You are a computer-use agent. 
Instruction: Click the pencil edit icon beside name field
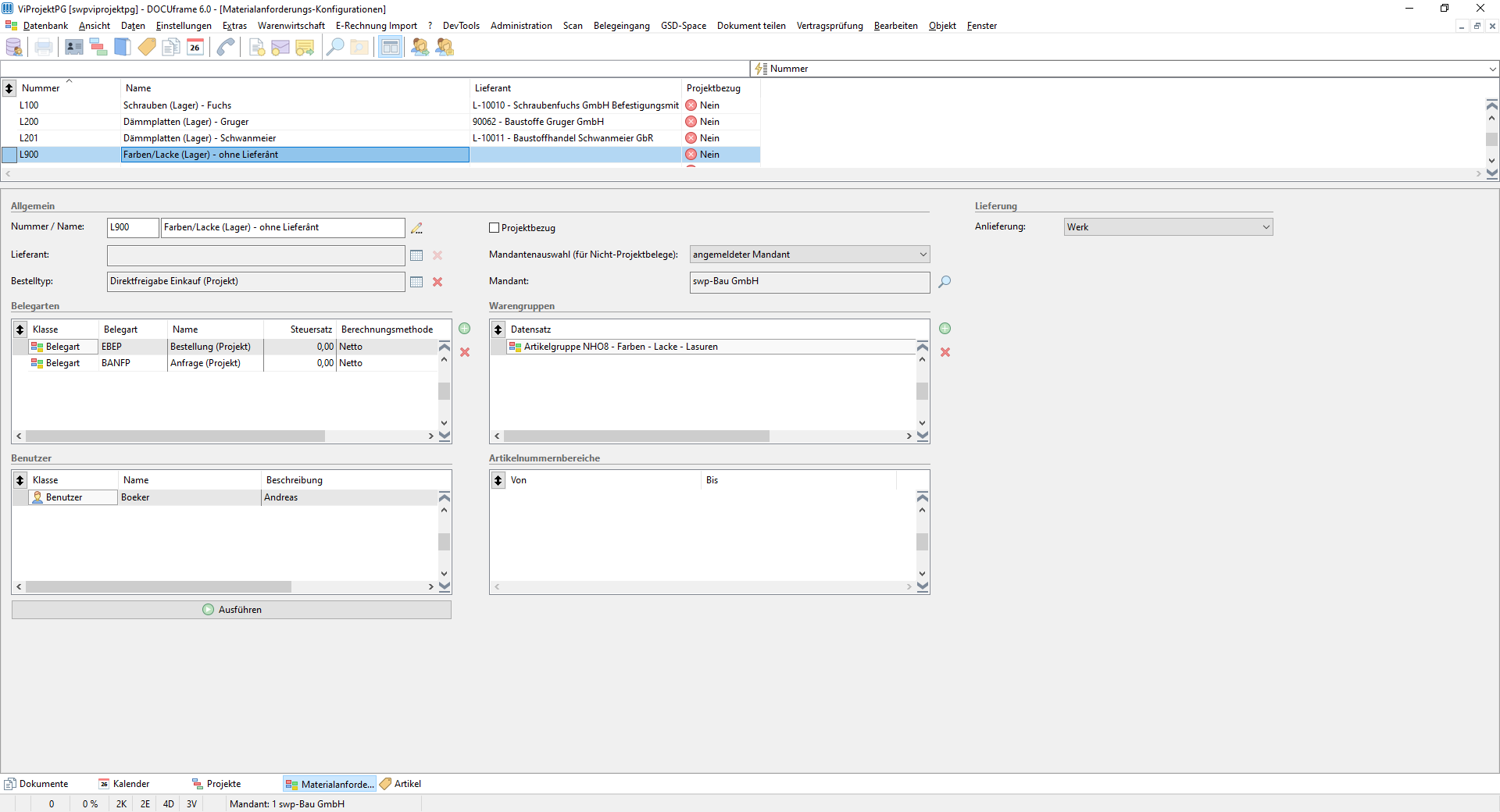tap(416, 228)
